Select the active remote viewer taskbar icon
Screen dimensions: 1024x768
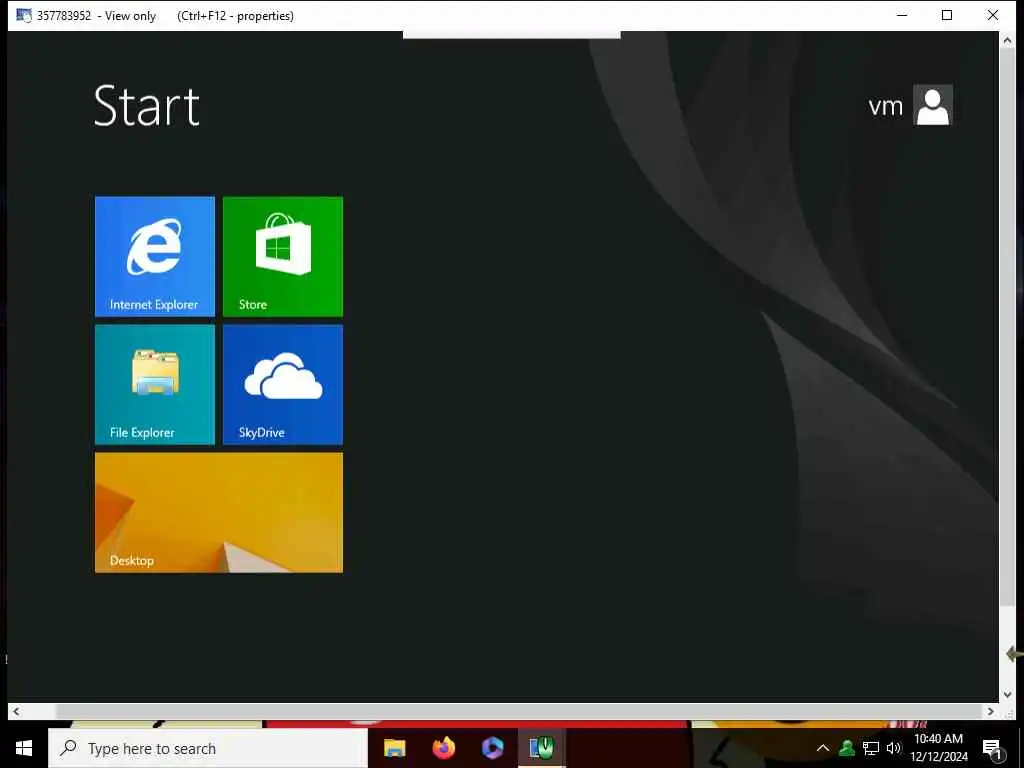pyautogui.click(x=541, y=748)
